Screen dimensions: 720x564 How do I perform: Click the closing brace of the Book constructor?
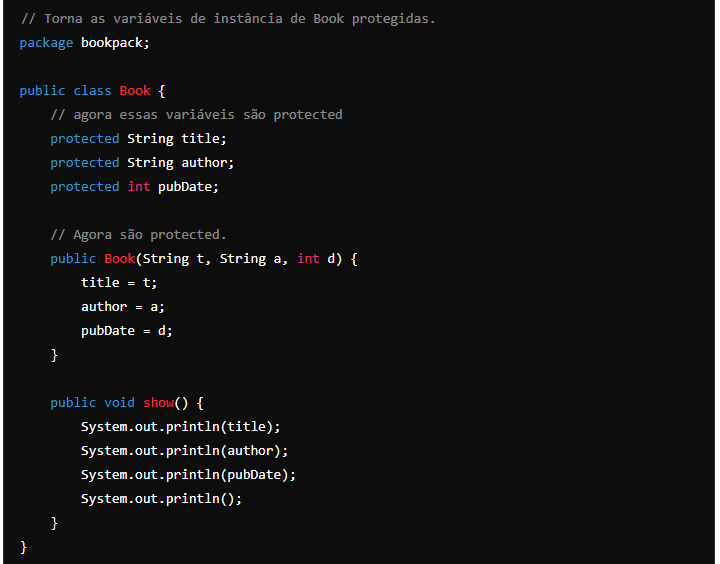pos(54,355)
